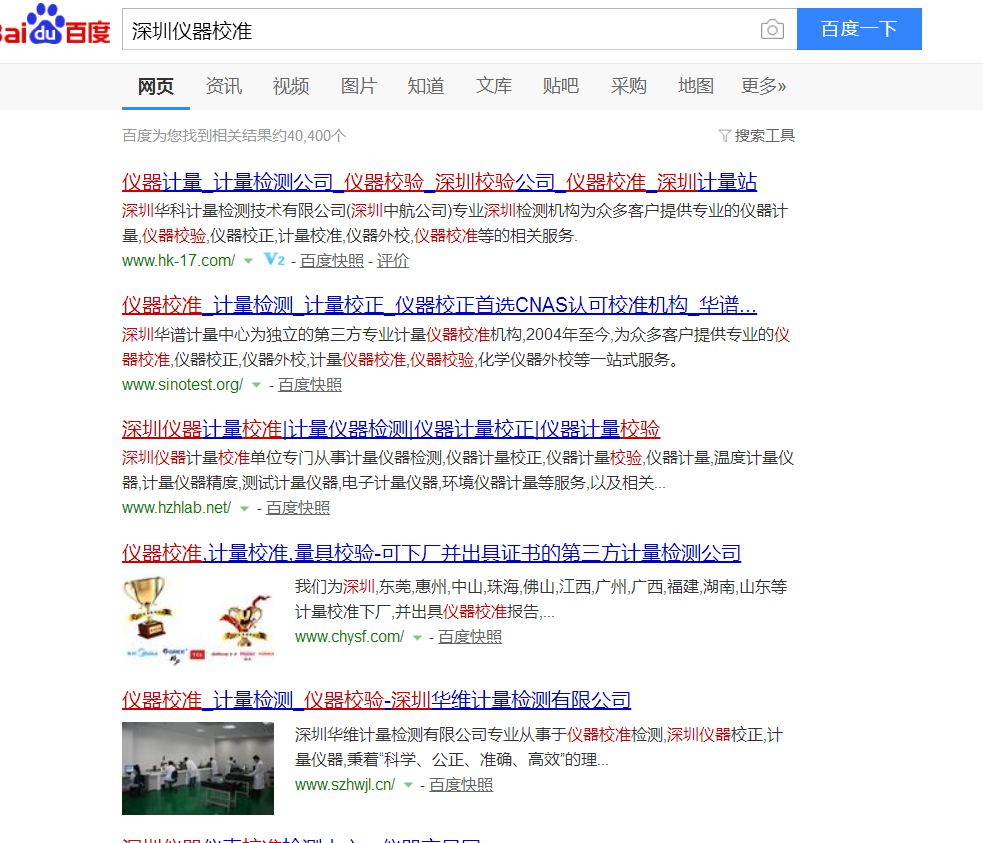Image resolution: width=983 pixels, height=843 pixels.
Task: Switch to the 图片 tab
Action: tap(359, 86)
